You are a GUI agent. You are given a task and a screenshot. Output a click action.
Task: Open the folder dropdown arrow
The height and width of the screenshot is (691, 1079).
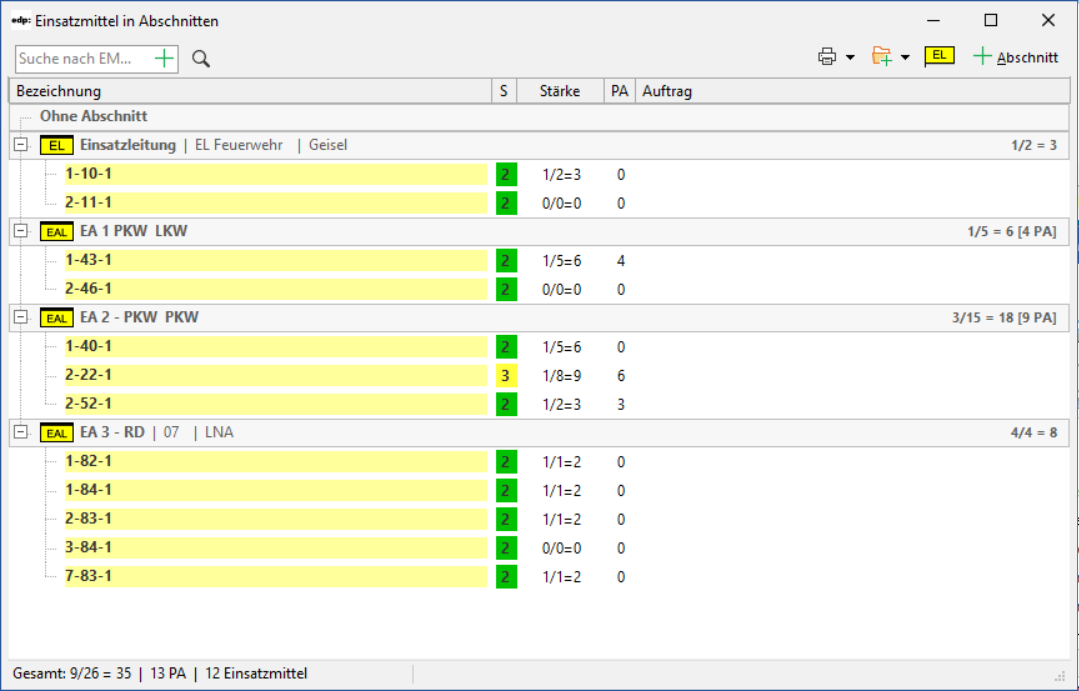point(905,58)
